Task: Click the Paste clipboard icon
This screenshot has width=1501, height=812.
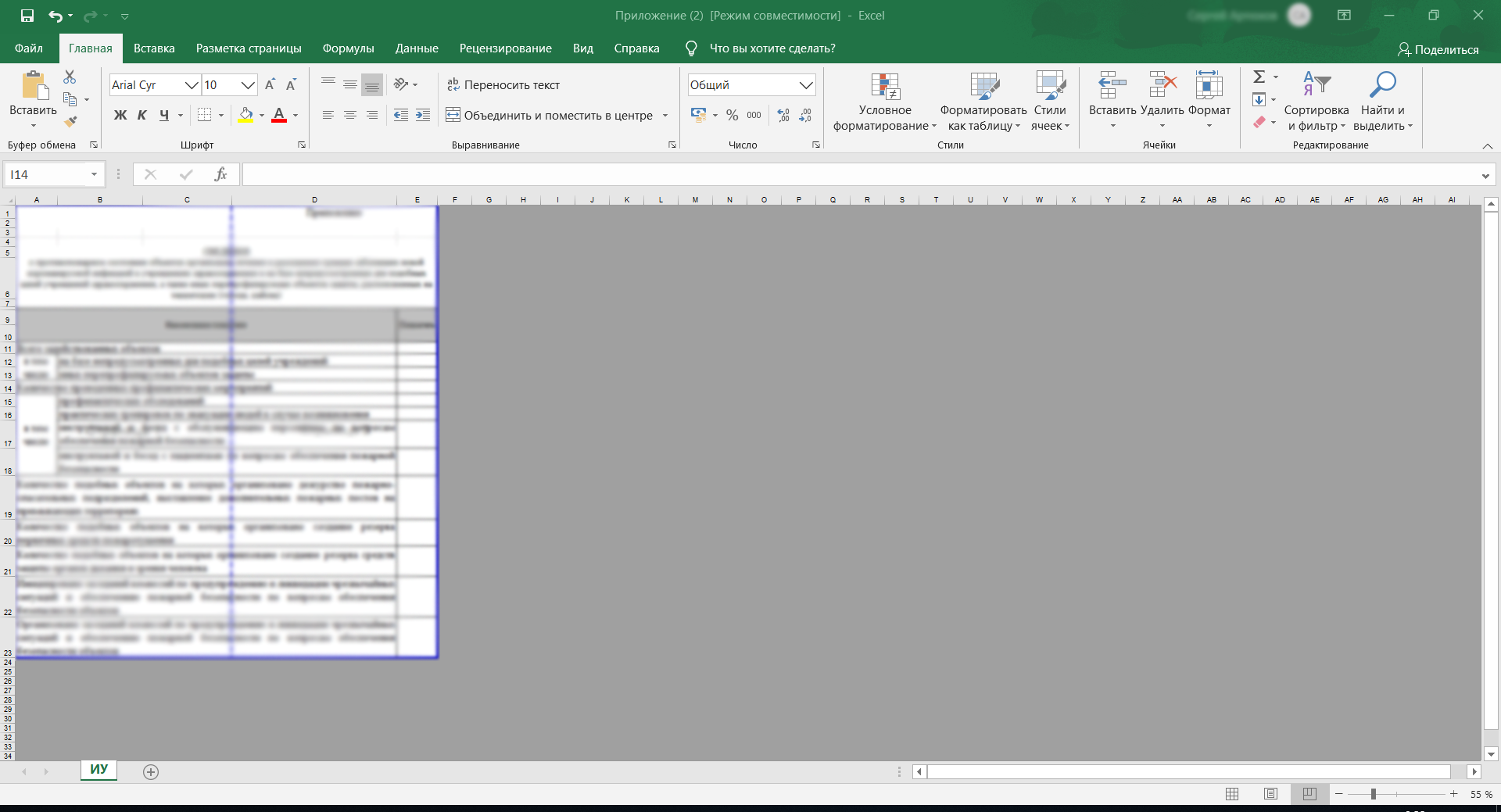Action: pyautogui.click(x=34, y=85)
